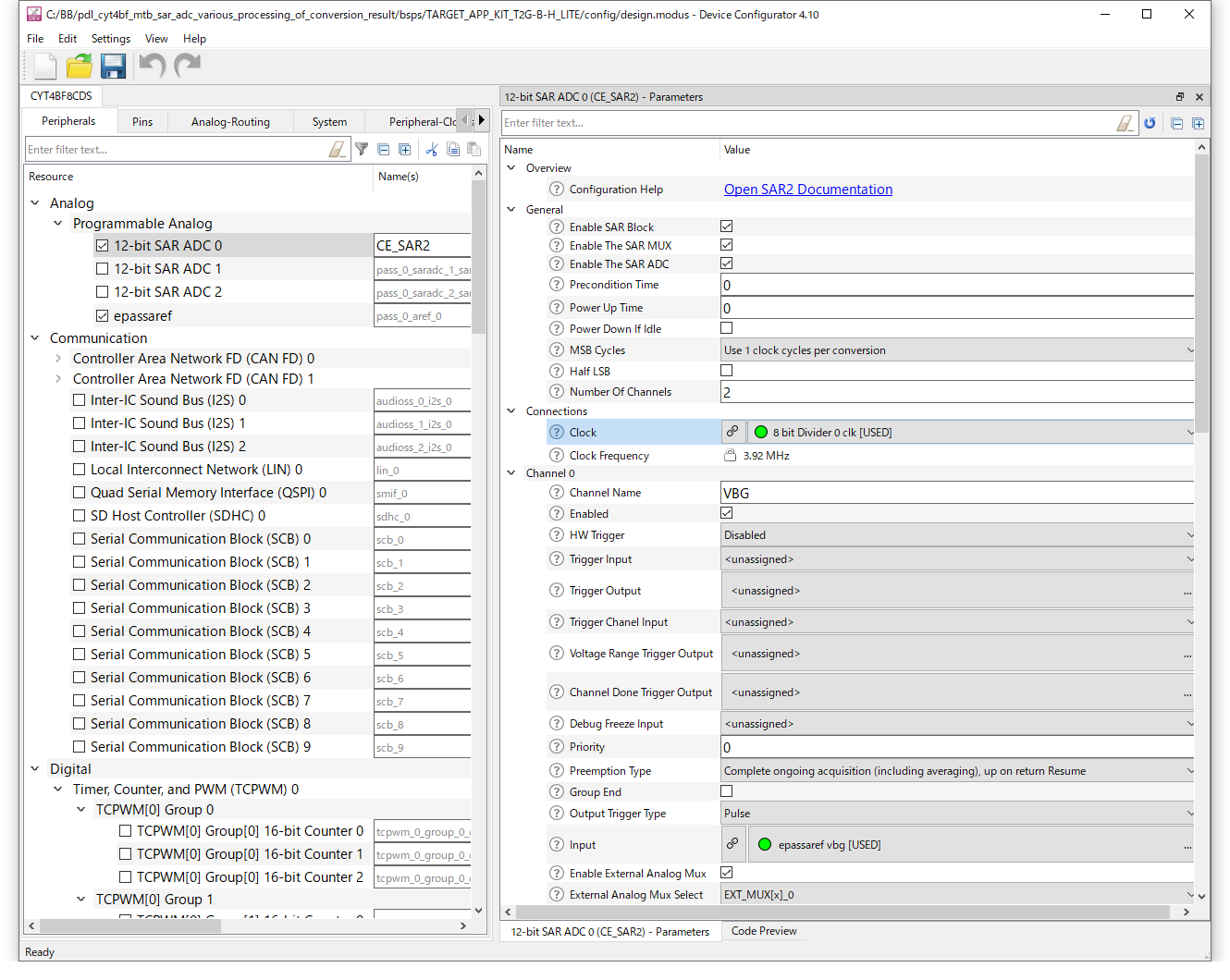
Task: Open SAR2 Documentation link
Action: pyautogui.click(x=808, y=190)
